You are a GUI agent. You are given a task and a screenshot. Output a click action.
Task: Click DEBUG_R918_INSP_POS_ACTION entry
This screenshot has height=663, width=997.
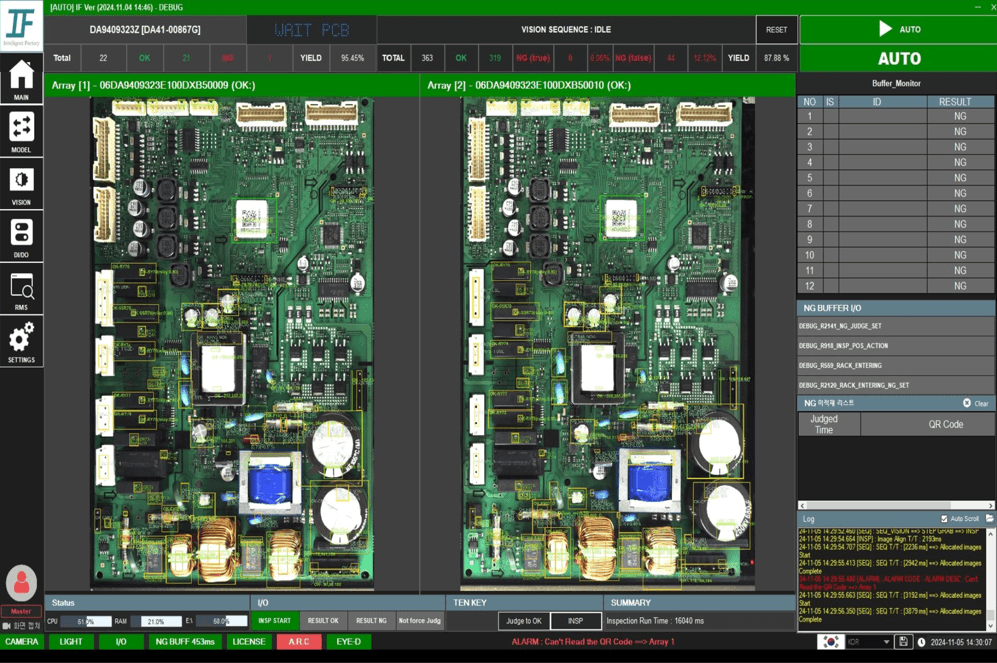pyautogui.click(x=897, y=346)
